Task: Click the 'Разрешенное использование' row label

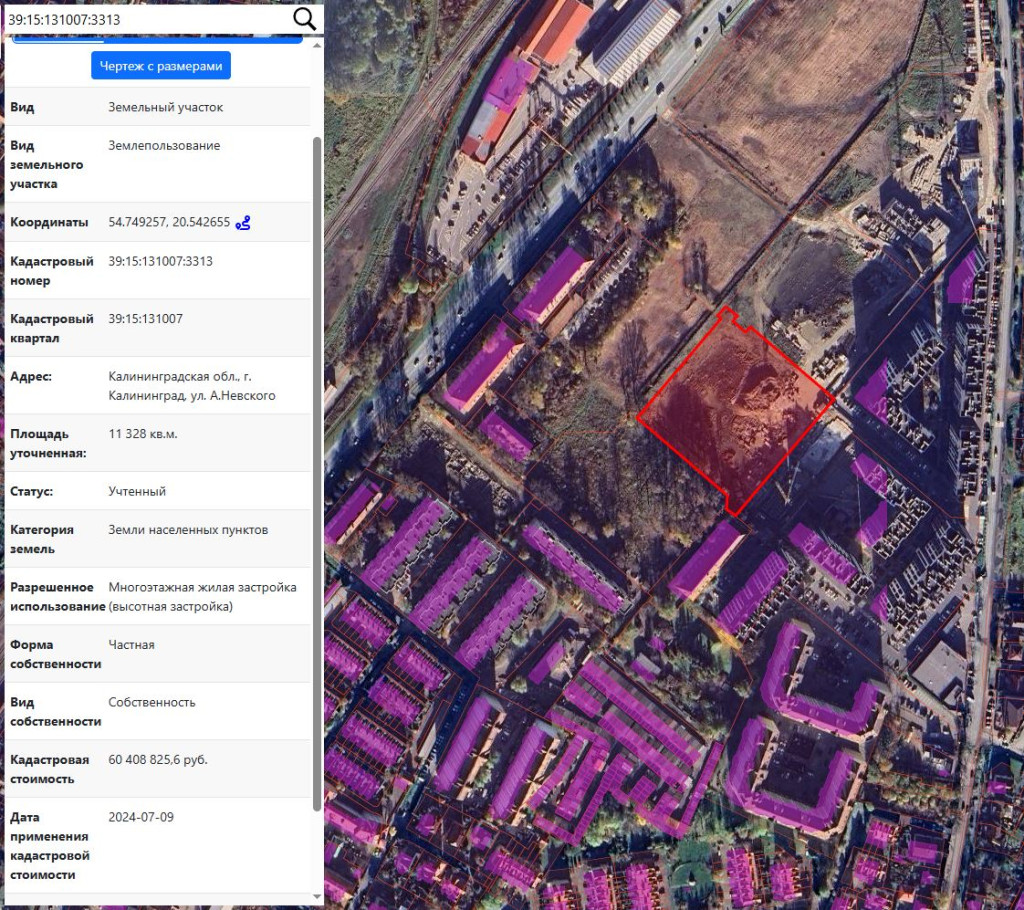Action: pyautogui.click(x=57, y=597)
